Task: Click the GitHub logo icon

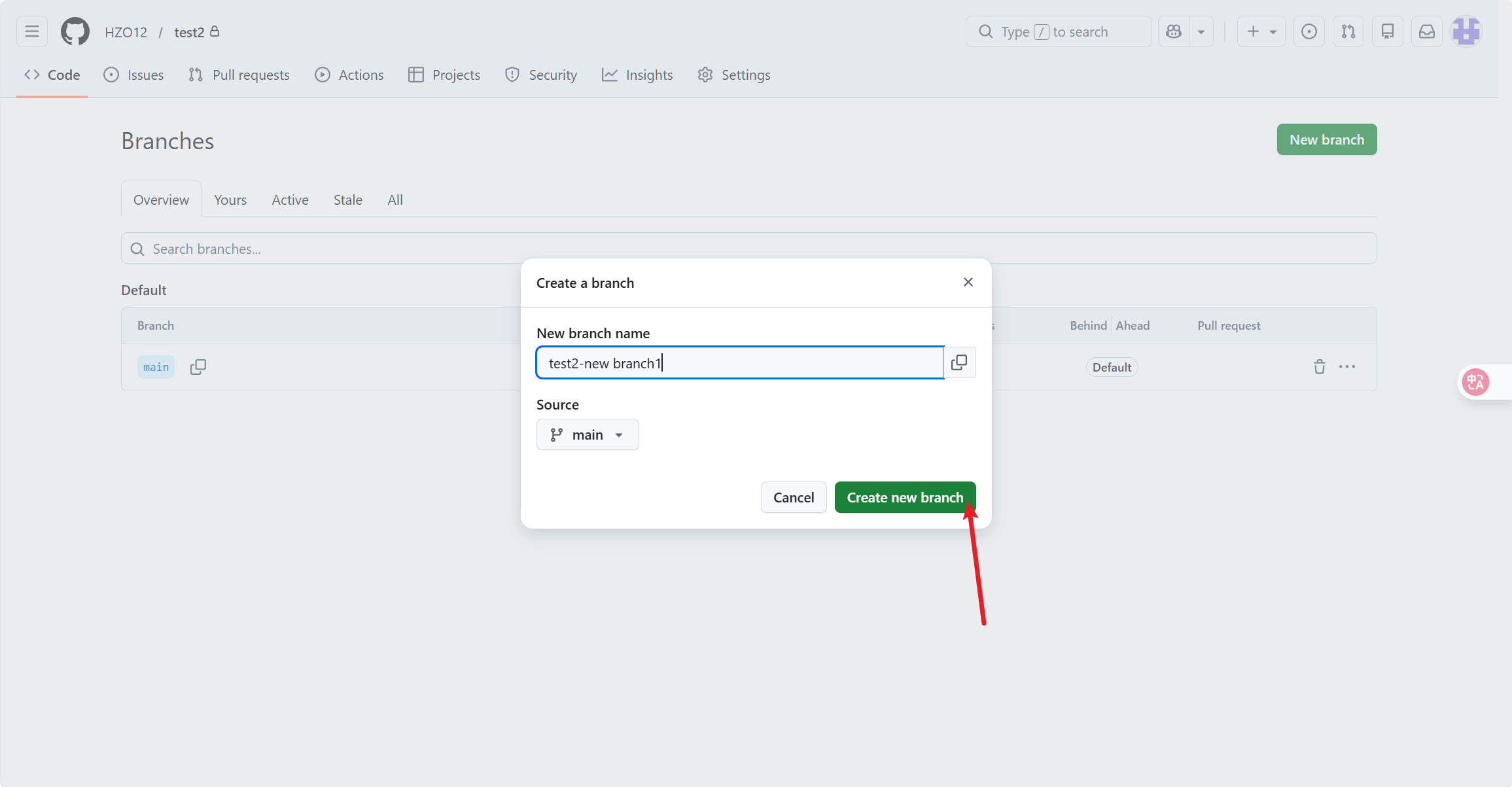Action: click(x=75, y=31)
